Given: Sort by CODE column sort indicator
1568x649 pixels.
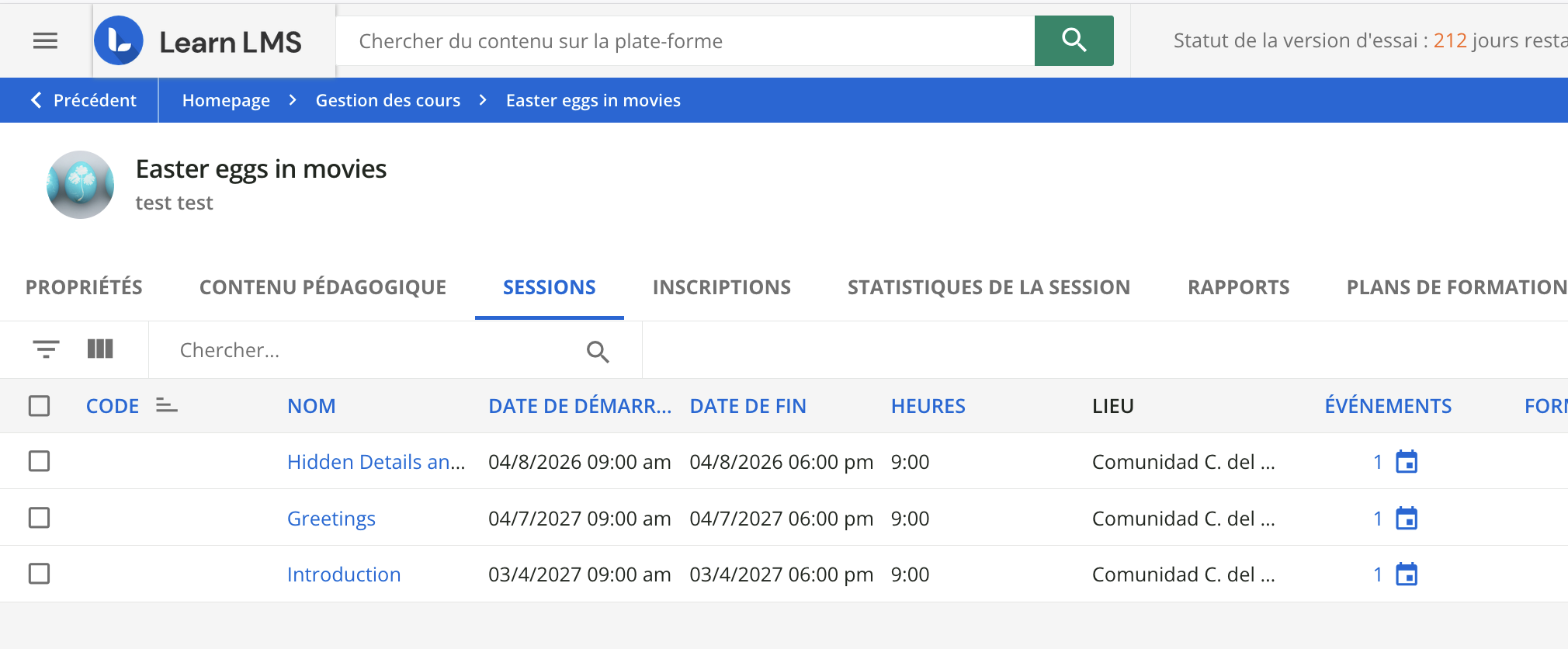Looking at the screenshot, I should pos(166,405).
